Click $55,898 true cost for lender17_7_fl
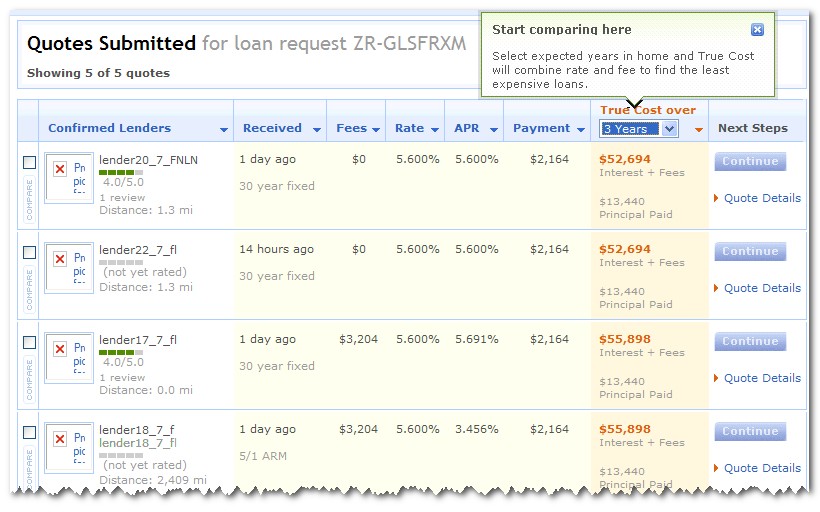The height and width of the screenshot is (512, 820). [x=625, y=339]
